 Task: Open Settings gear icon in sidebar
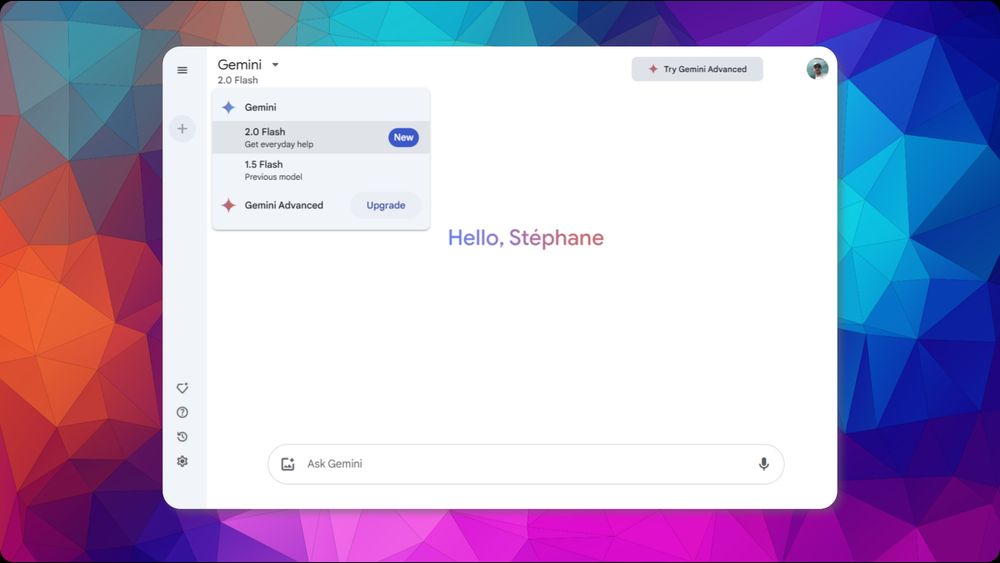[182, 461]
